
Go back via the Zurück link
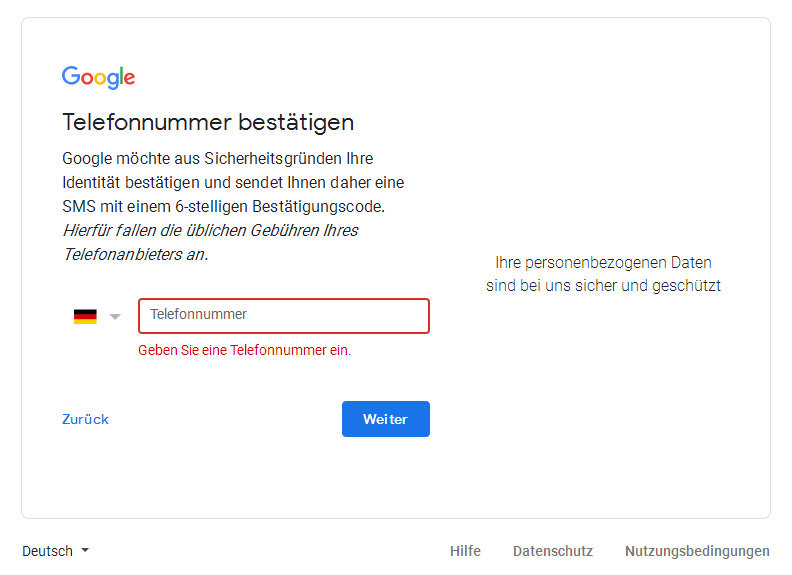click(x=85, y=419)
